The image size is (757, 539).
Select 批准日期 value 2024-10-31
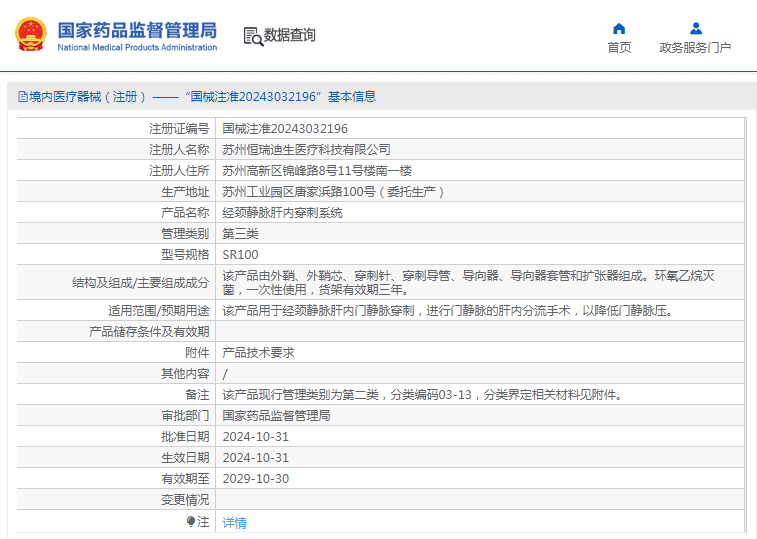pyautogui.click(x=255, y=437)
